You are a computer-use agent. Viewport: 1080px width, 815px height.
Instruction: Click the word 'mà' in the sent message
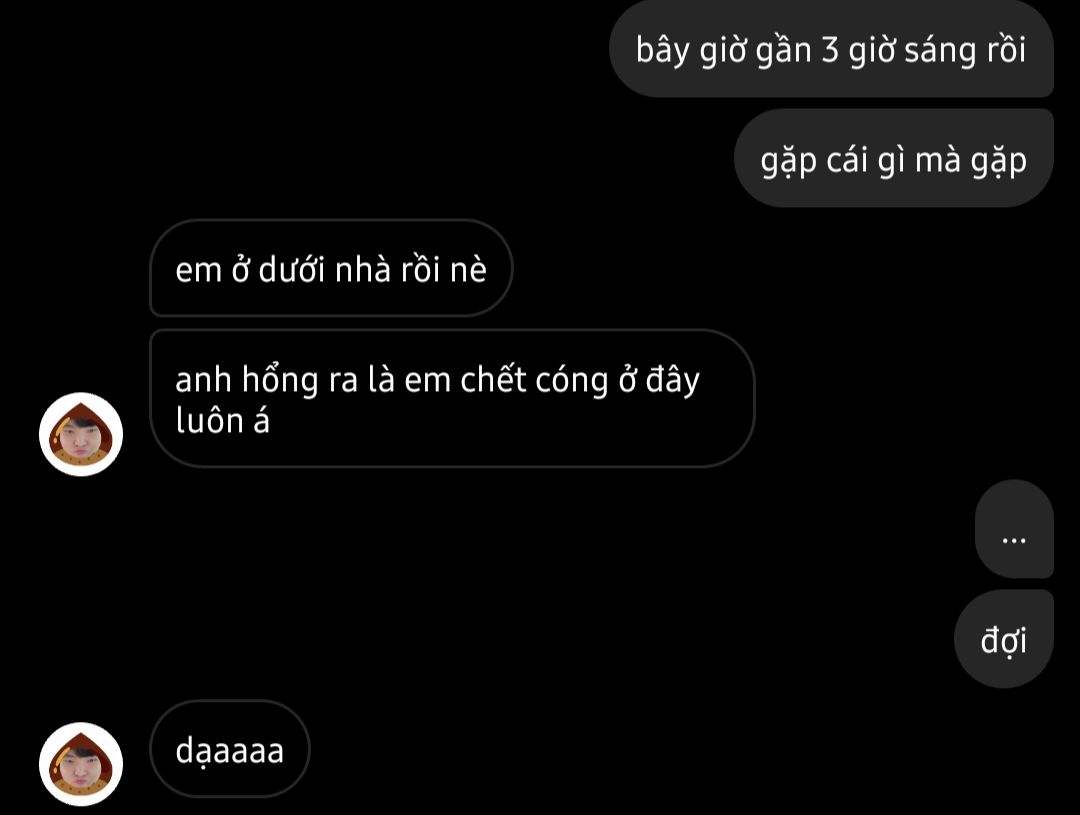click(x=939, y=159)
